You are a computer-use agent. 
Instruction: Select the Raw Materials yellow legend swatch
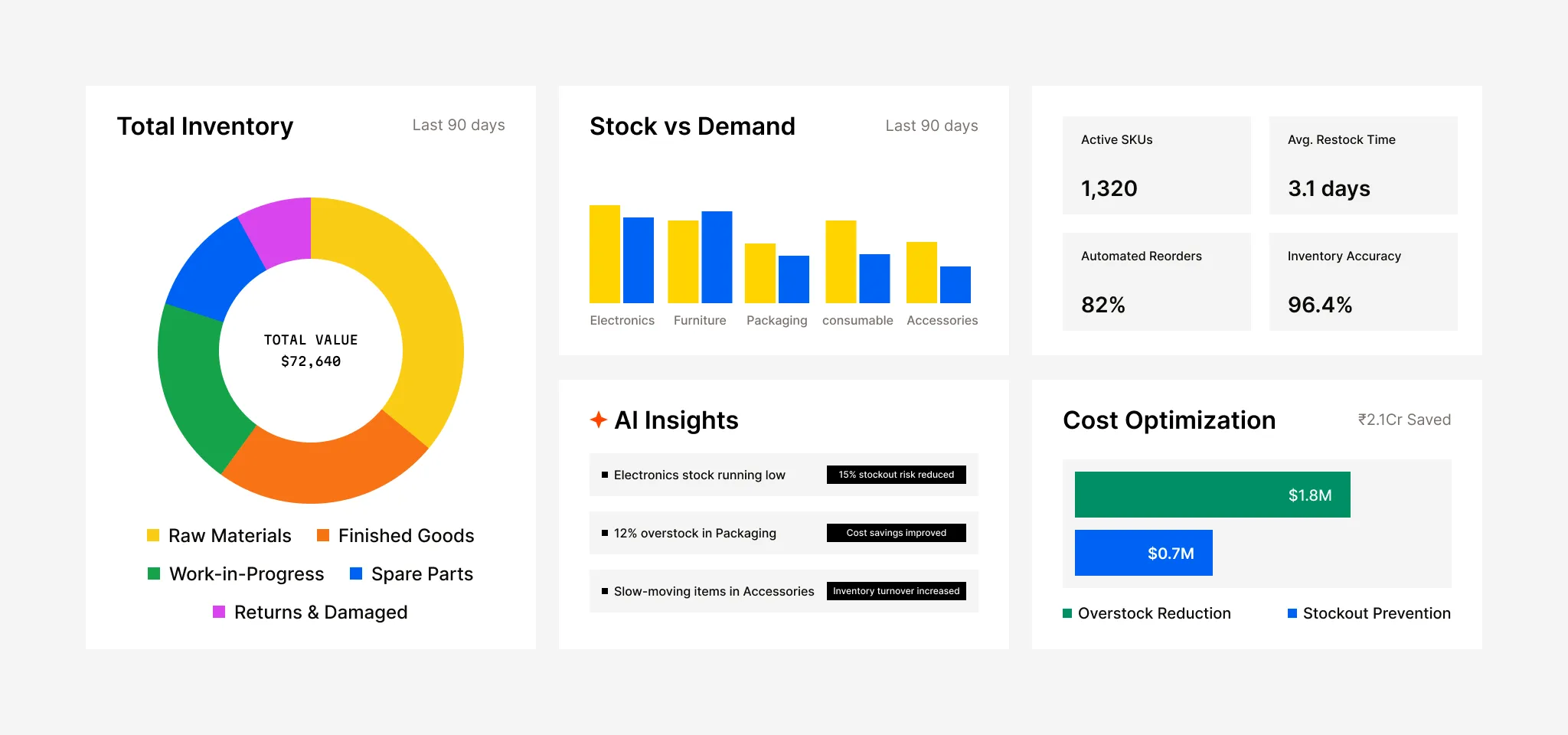coord(153,535)
